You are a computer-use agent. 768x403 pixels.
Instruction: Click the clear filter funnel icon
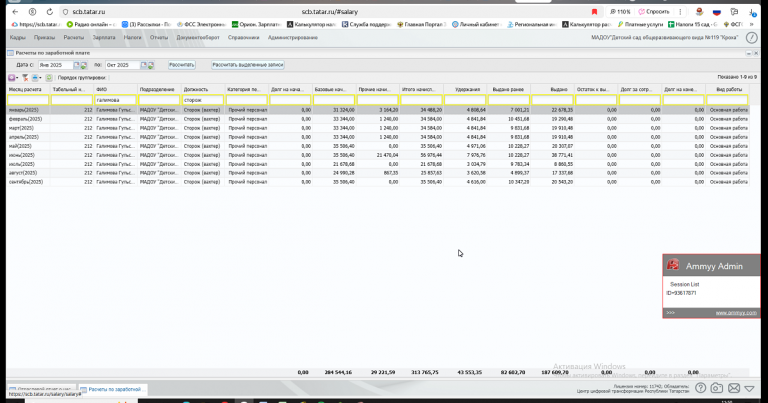[25, 78]
